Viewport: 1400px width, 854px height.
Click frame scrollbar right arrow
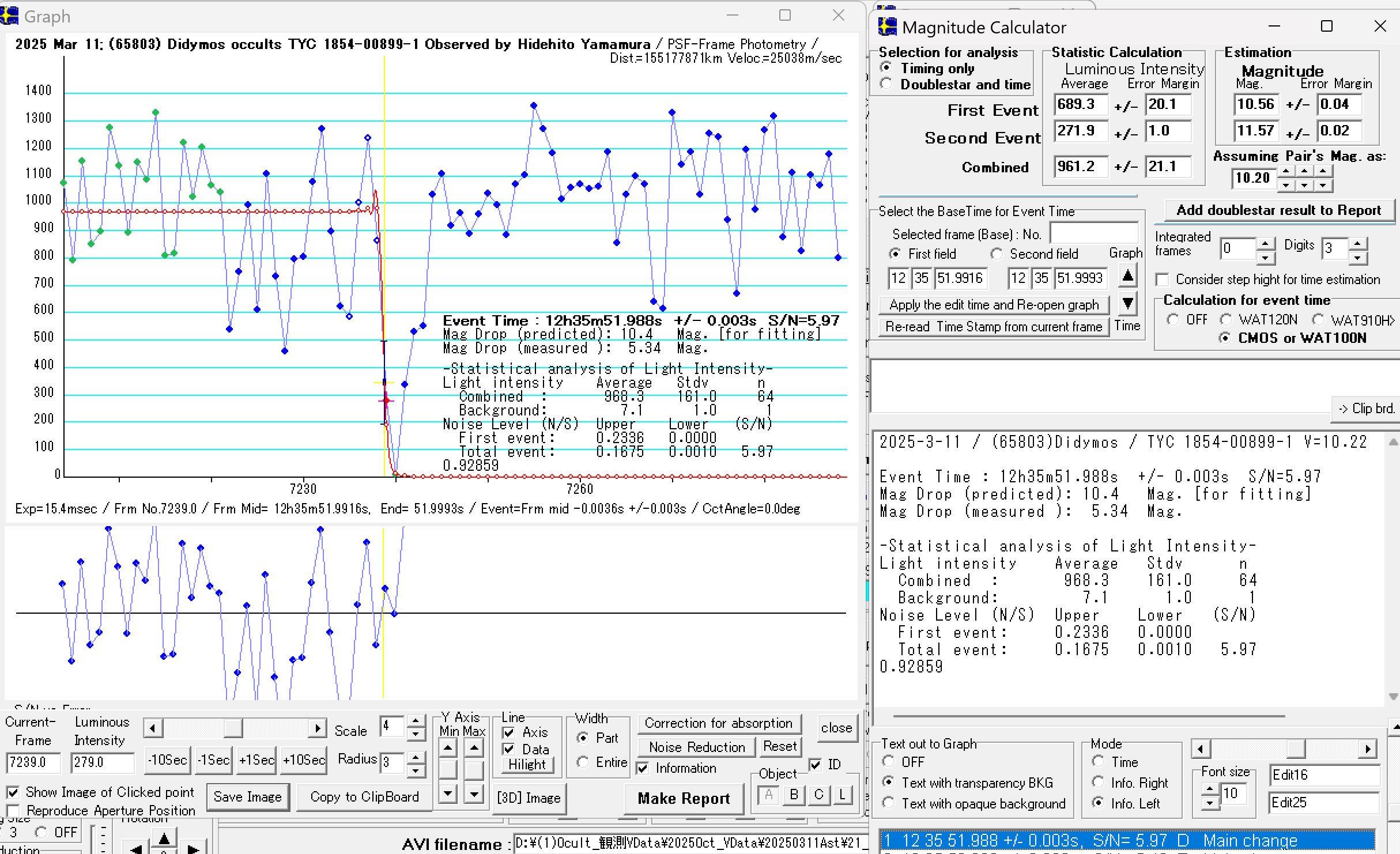(x=317, y=728)
